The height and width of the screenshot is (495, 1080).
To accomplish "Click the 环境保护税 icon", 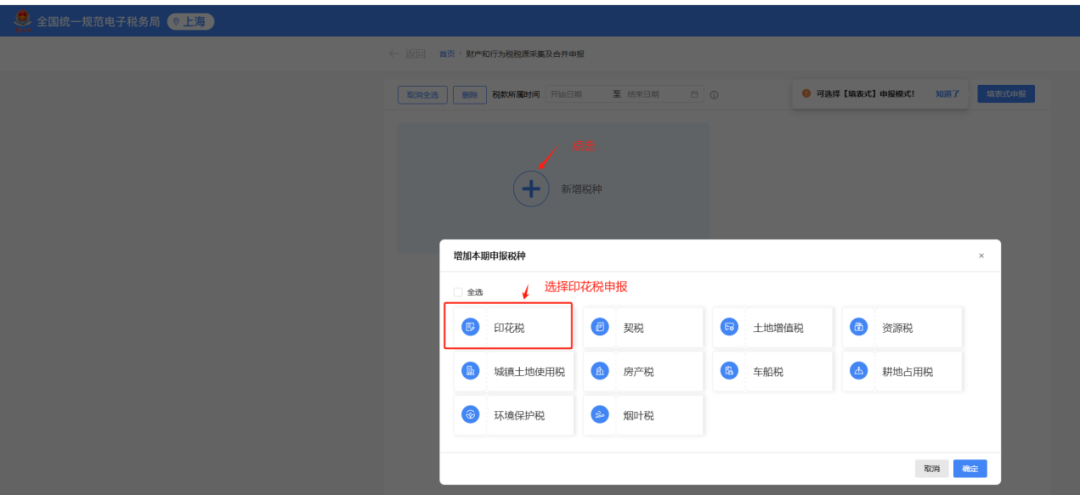I will (x=470, y=415).
